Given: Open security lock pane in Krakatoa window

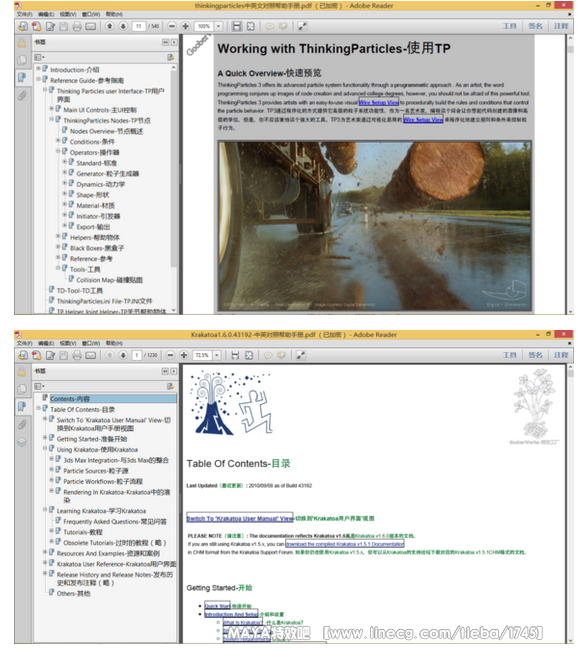Looking at the screenshot, I should click(x=22, y=372).
